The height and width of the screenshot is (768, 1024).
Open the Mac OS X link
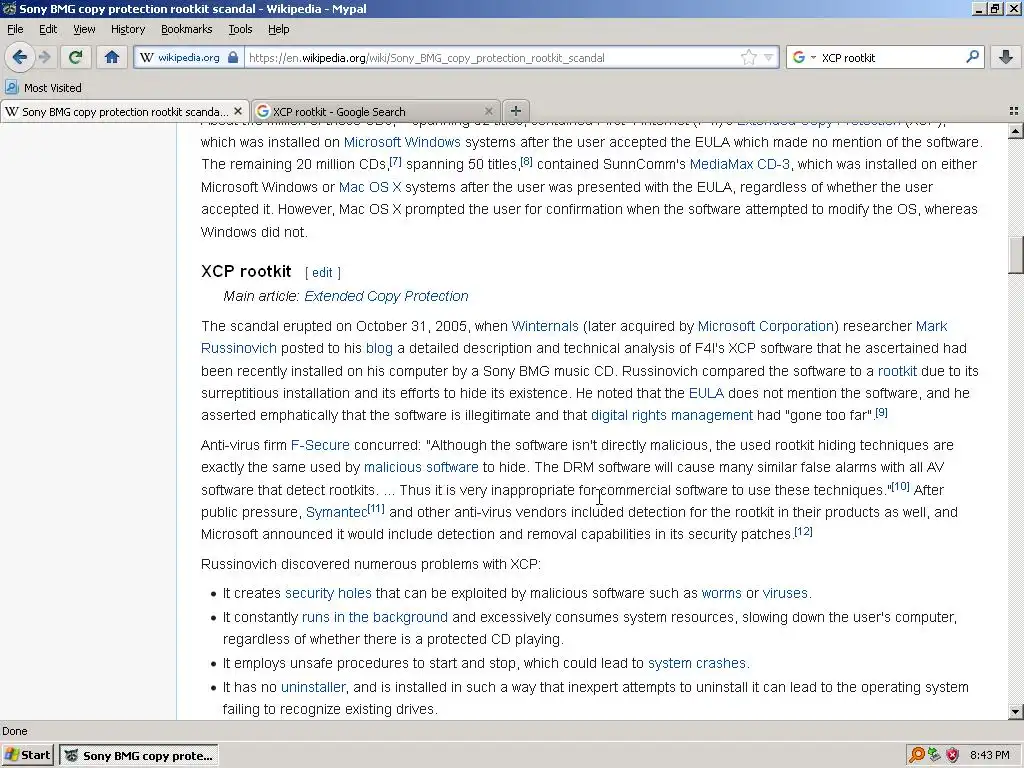pos(370,187)
